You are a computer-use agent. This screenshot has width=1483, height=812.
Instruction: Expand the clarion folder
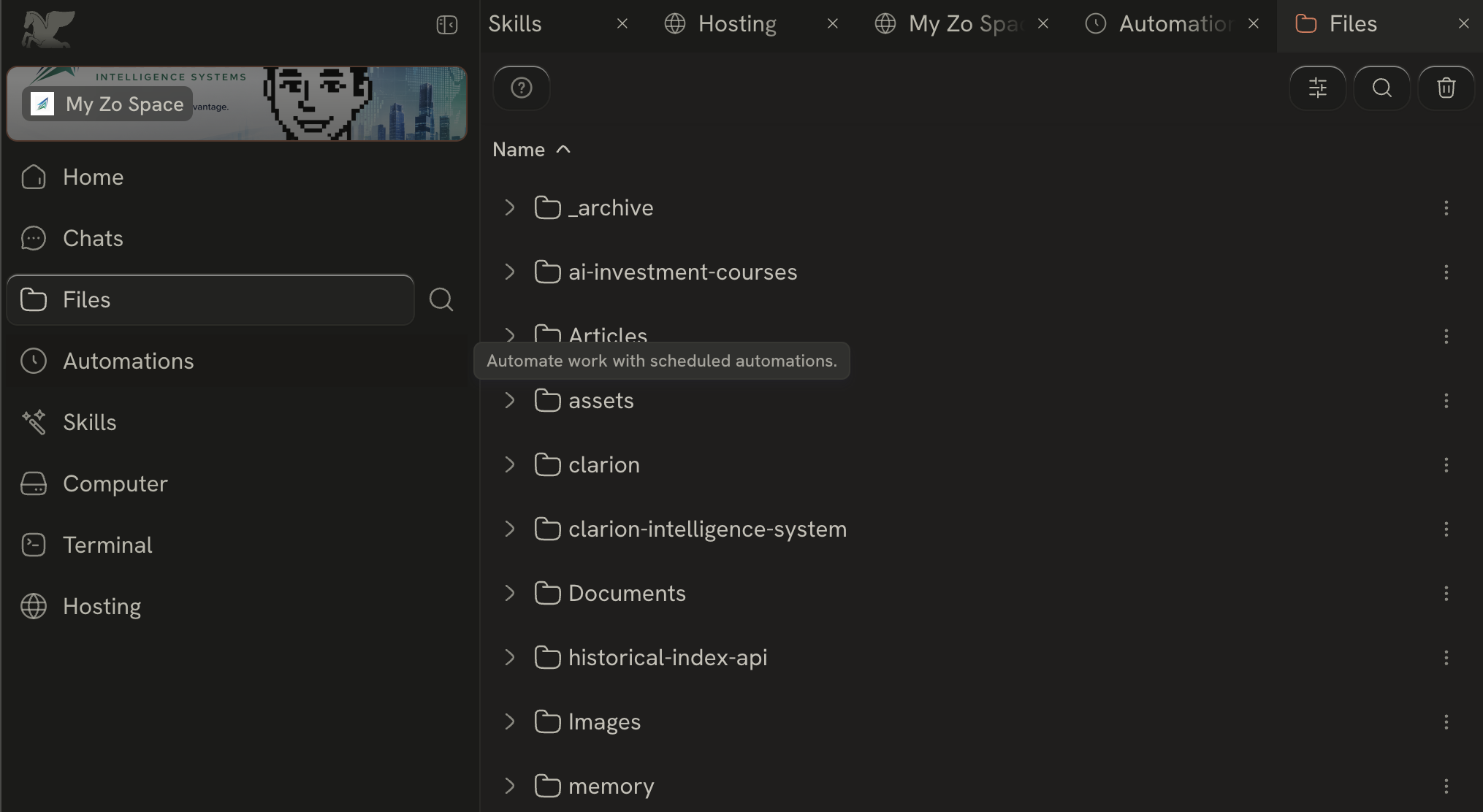[510, 465]
